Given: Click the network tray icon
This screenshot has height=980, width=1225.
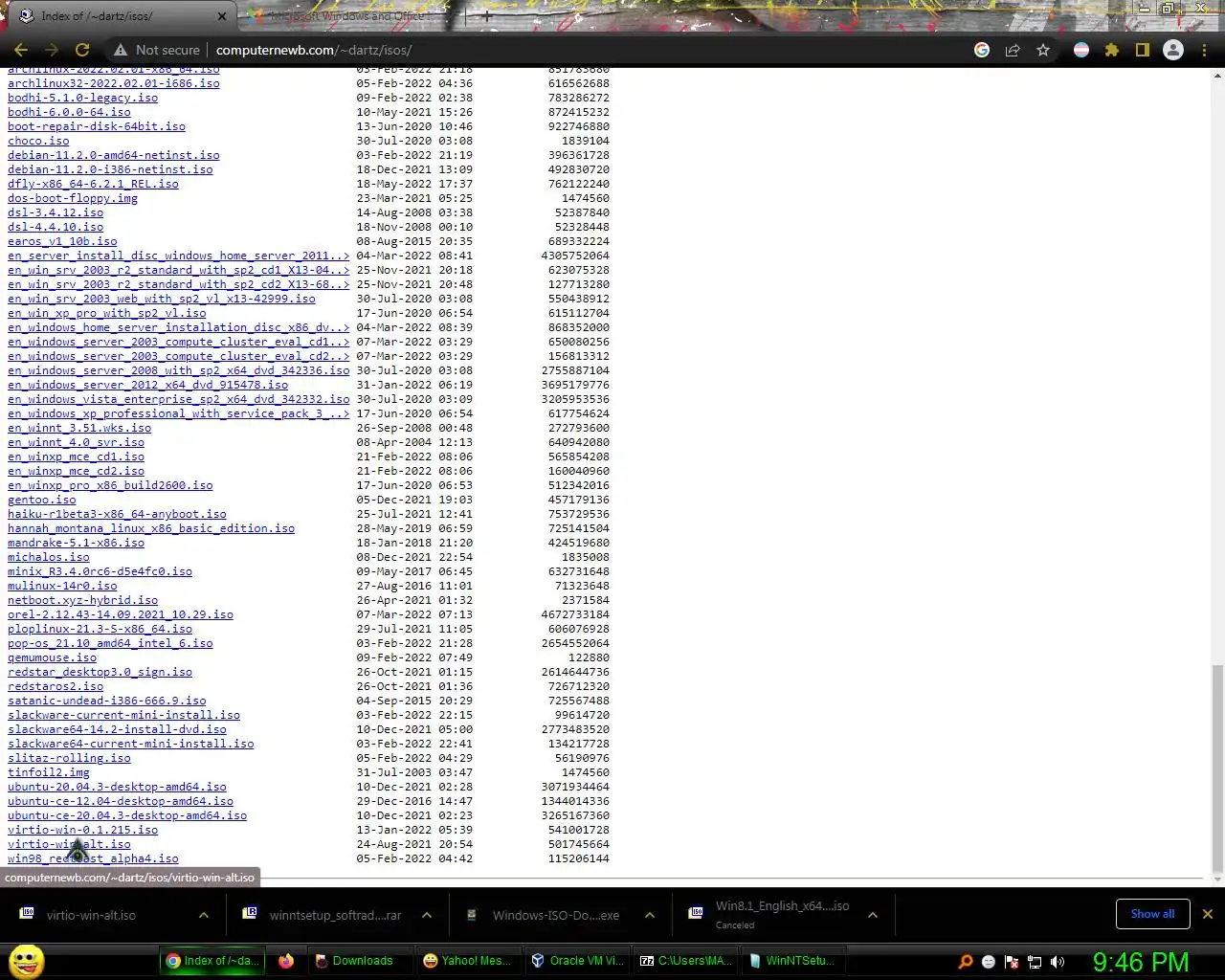Looking at the screenshot, I should coord(1034,962).
